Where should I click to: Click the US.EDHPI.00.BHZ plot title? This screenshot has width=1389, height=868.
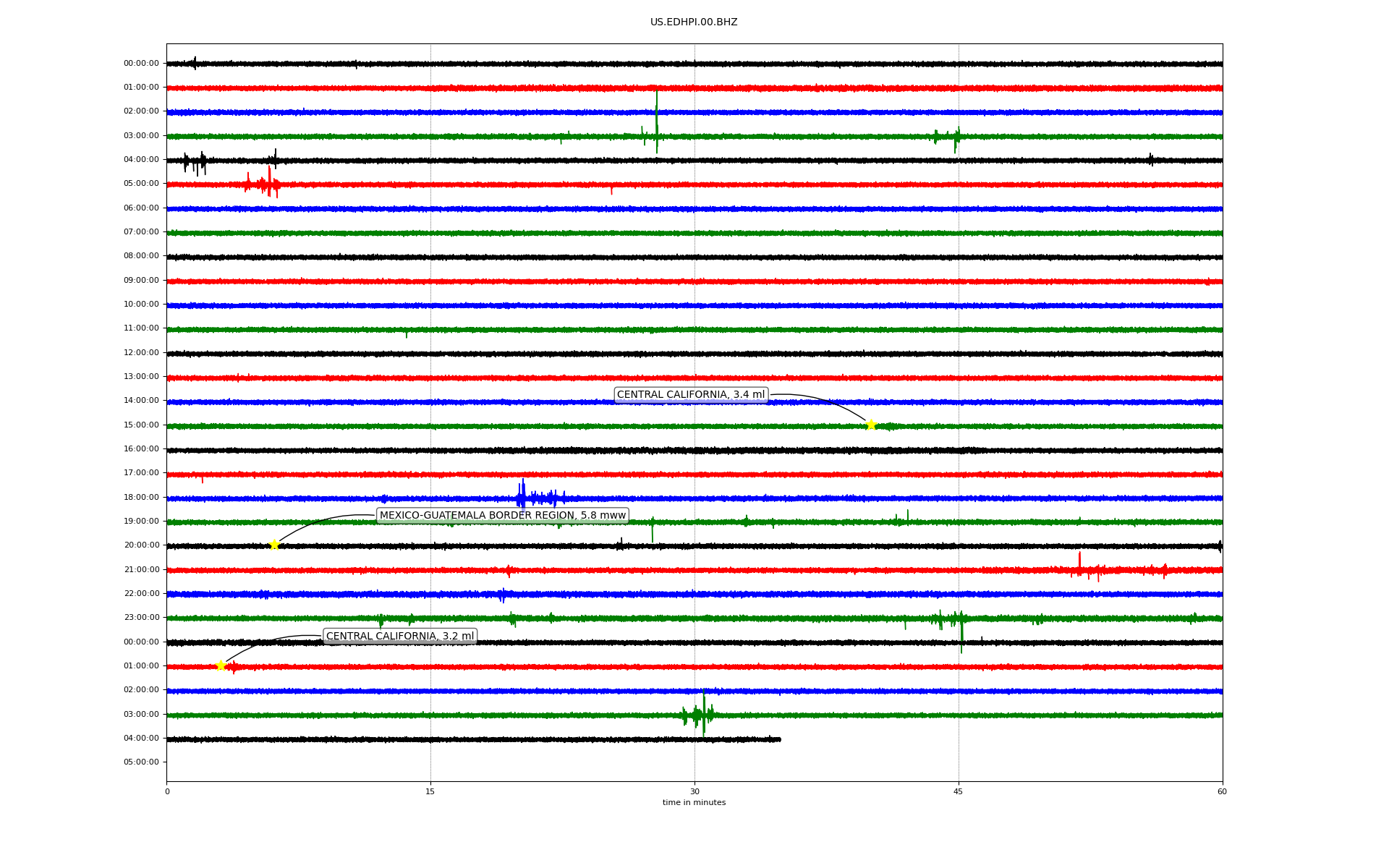tap(693, 22)
